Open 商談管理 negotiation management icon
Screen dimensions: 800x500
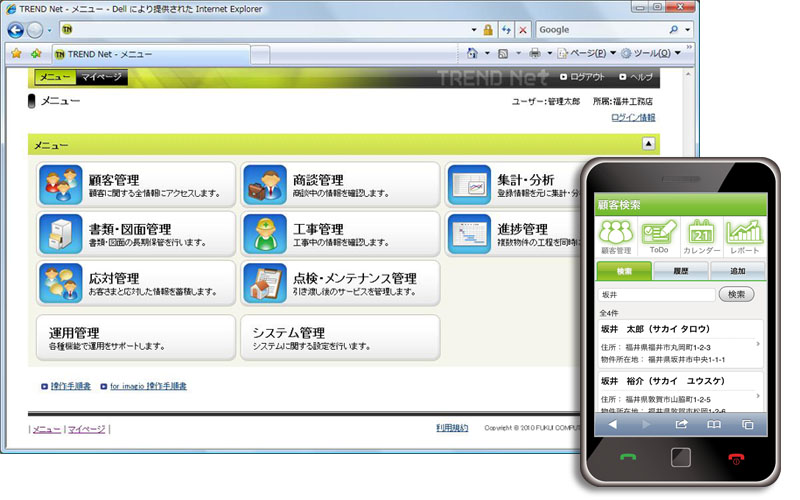(265, 185)
